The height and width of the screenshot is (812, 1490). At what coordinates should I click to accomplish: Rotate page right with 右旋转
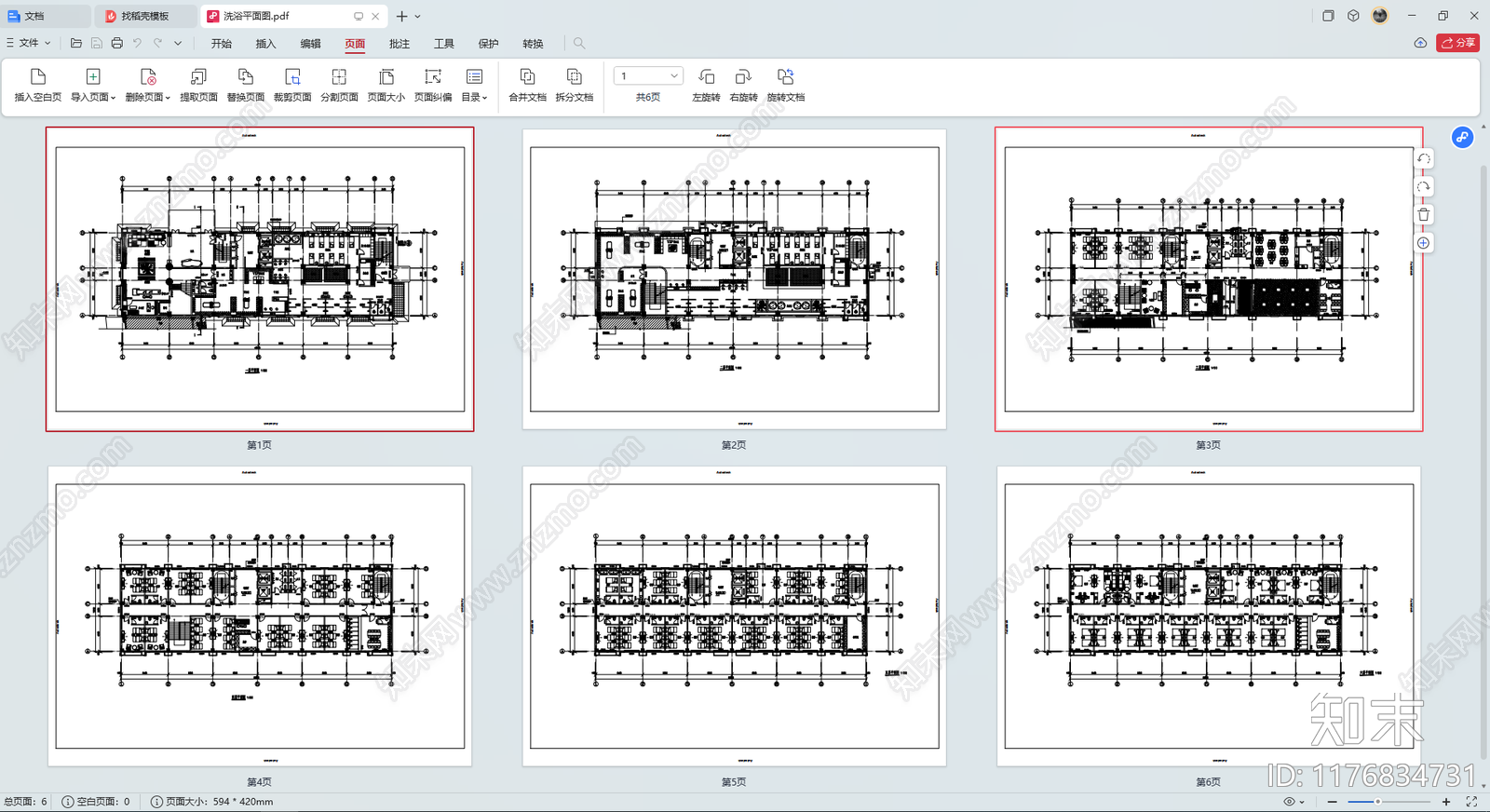click(743, 85)
